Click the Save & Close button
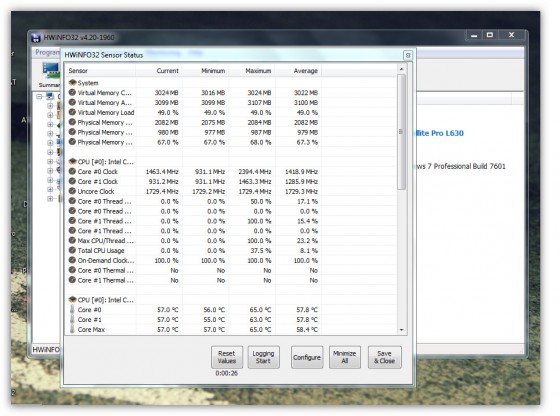The image size is (560, 416). click(384, 357)
